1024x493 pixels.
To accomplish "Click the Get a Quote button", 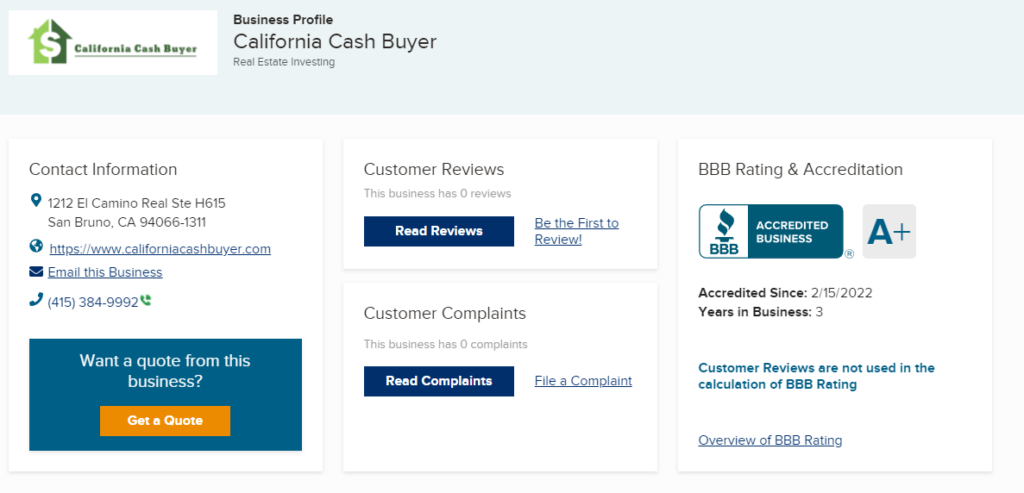I will pyautogui.click(x=165, y=421).
